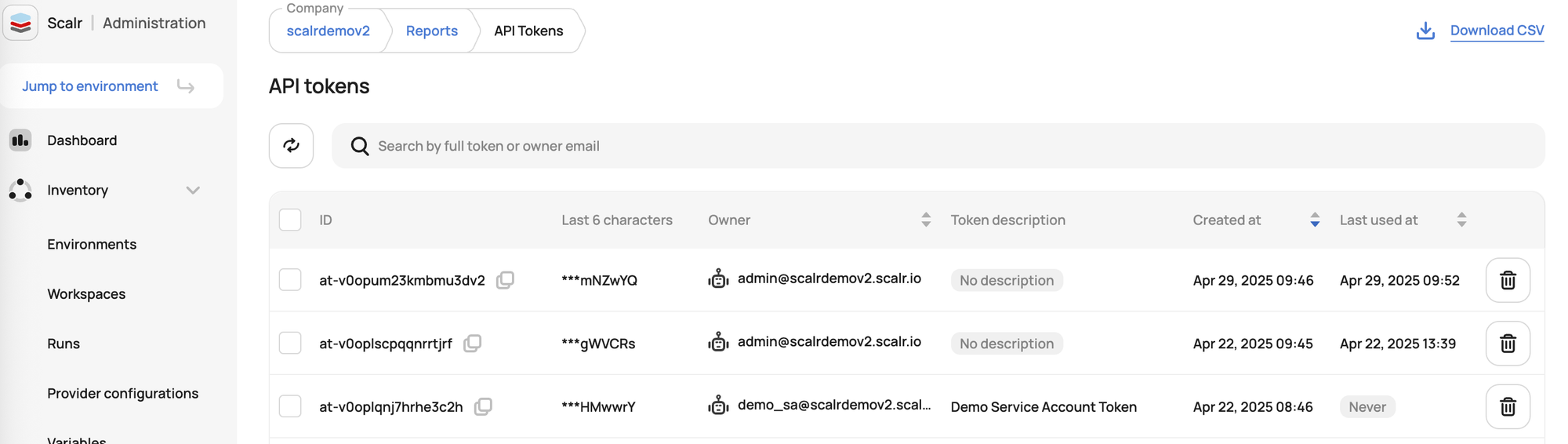
Task: Click Apr 29, 2025 09:46 created date
Action: (x=1253, y=280)
